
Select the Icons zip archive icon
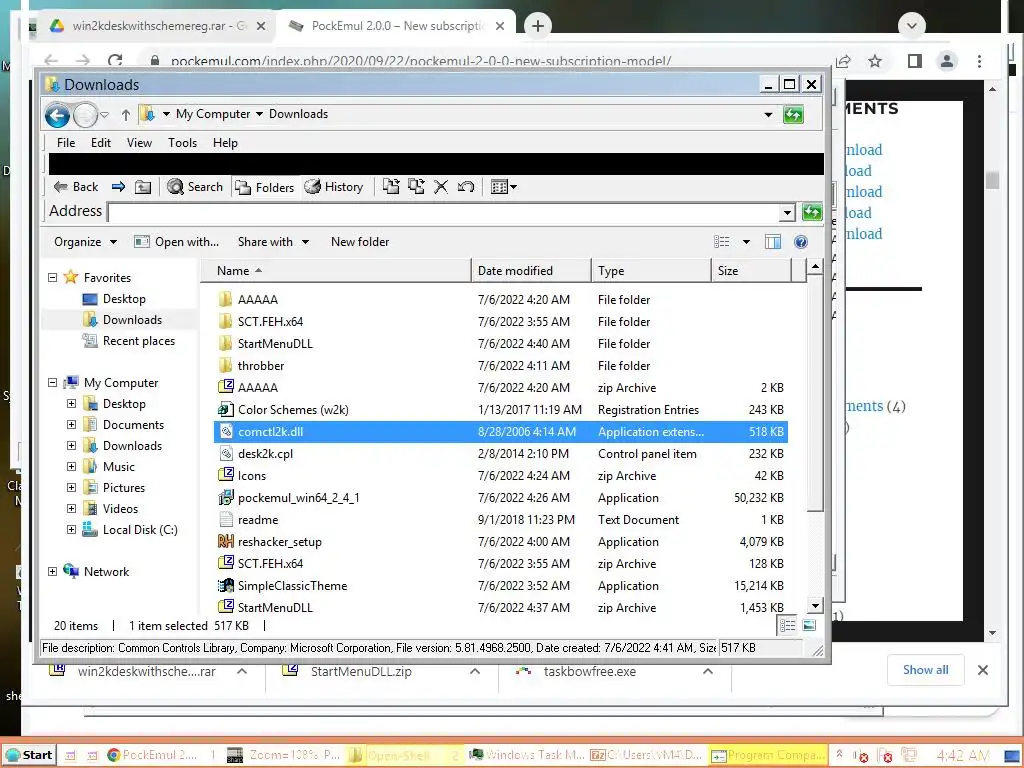225,475
